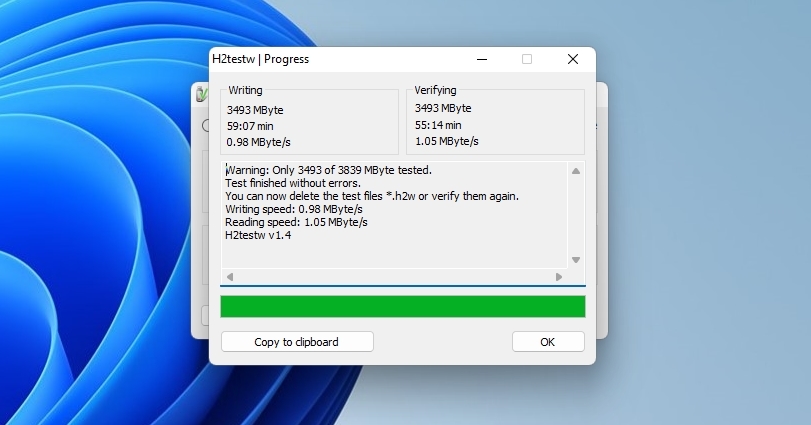This screenshot has width=811, height=425.
Task: Click the 'Warning: Only 3493 of 3839 MByte tested.' line
Action: click(x=328, y=170)
